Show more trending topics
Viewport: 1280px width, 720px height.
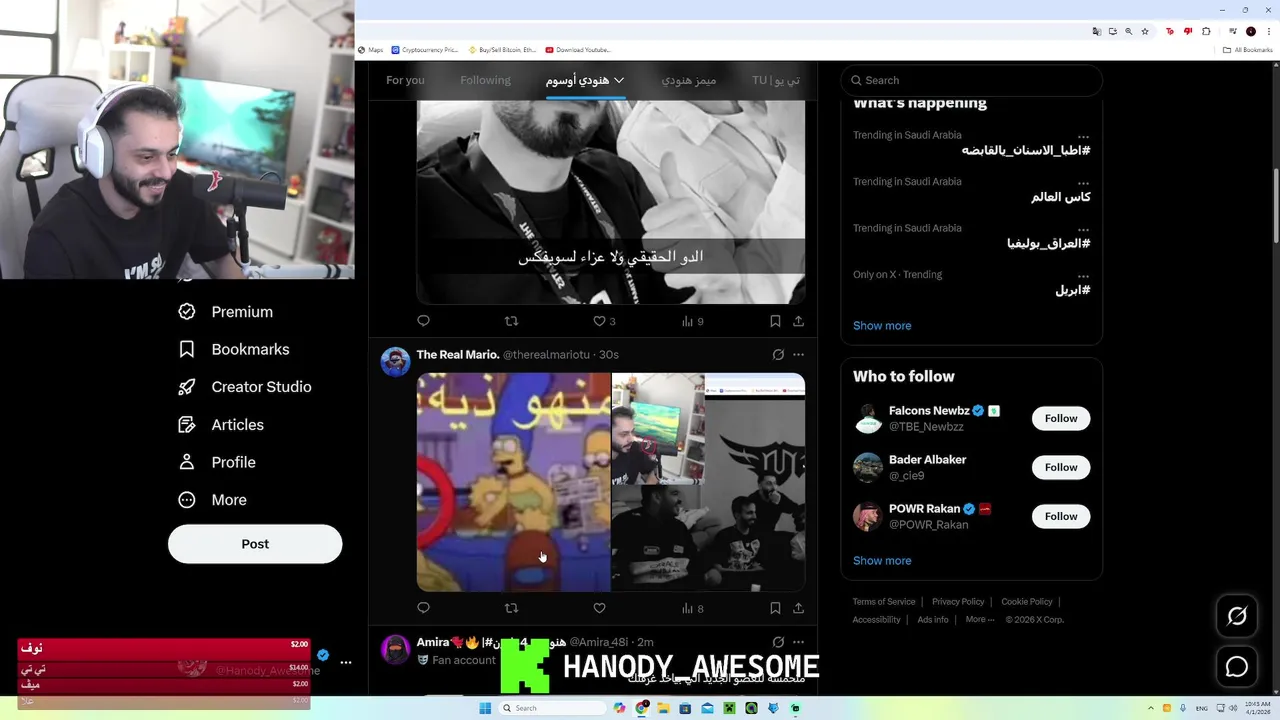pyautogui.click(x=882, y=326)
